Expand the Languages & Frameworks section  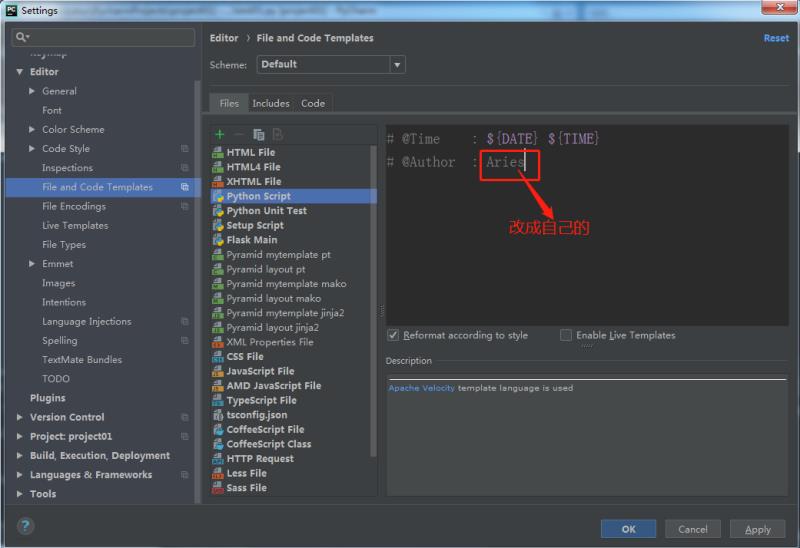(x=19, y=475)
